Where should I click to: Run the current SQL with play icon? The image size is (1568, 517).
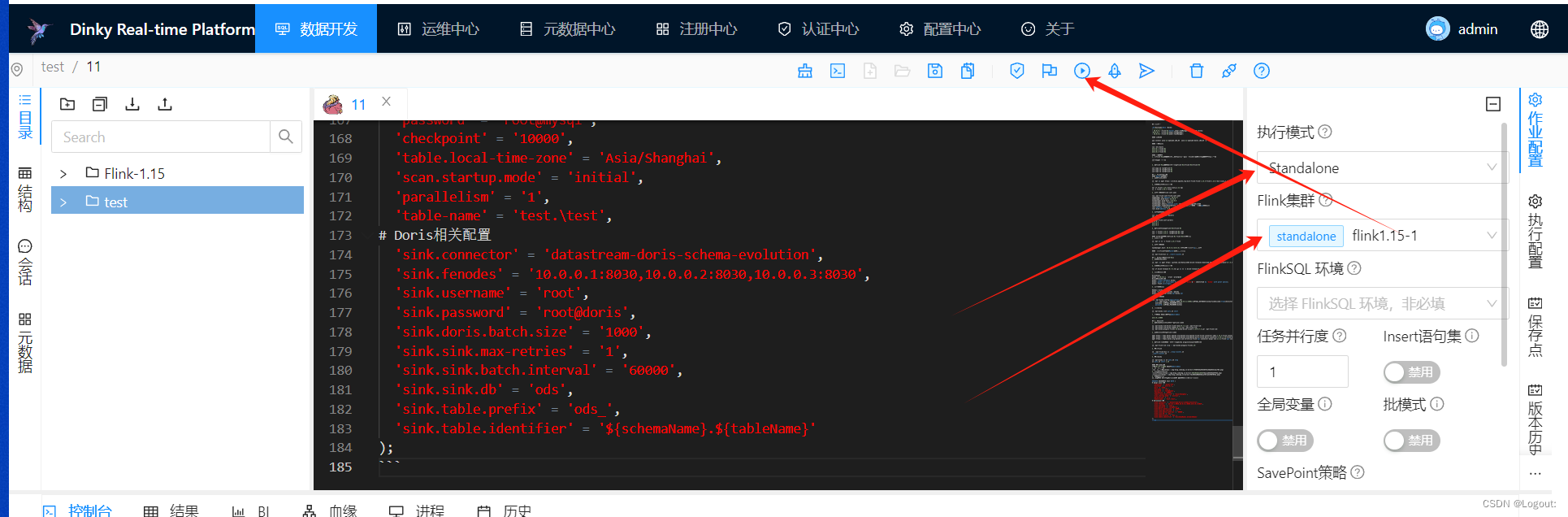point(1082,71)
